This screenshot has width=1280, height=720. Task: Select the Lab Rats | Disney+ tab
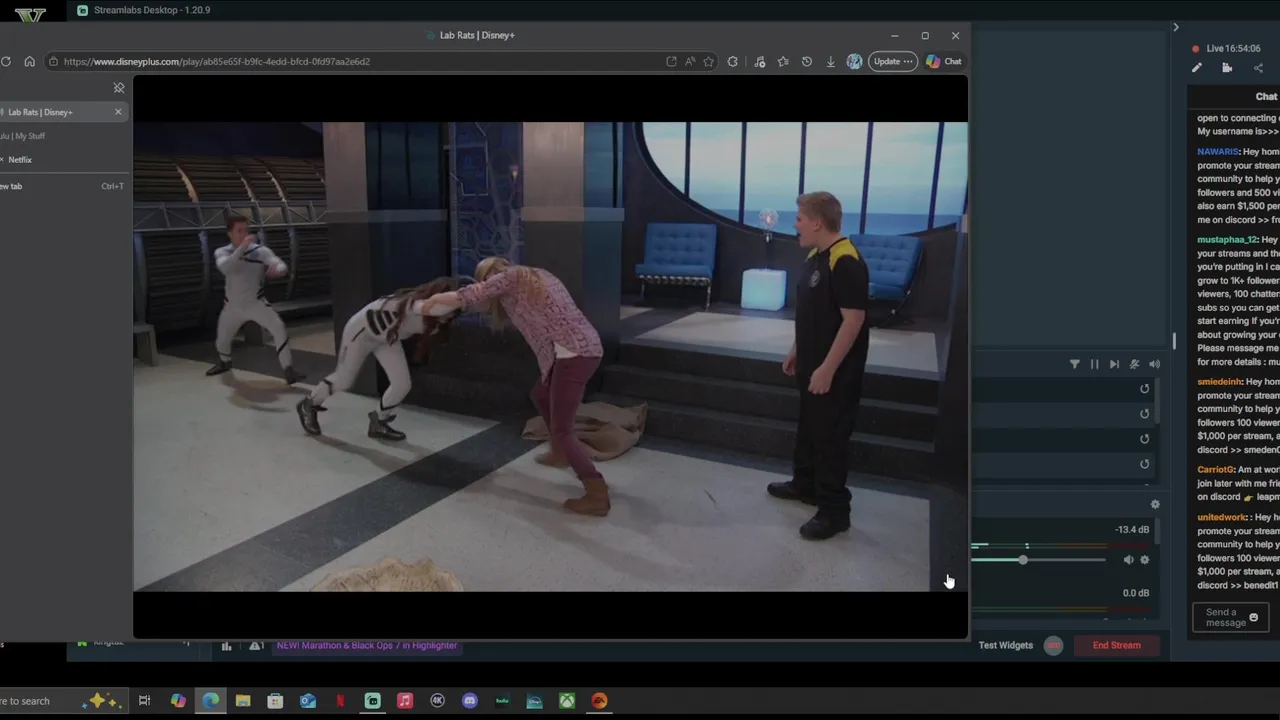click(58, 112)
